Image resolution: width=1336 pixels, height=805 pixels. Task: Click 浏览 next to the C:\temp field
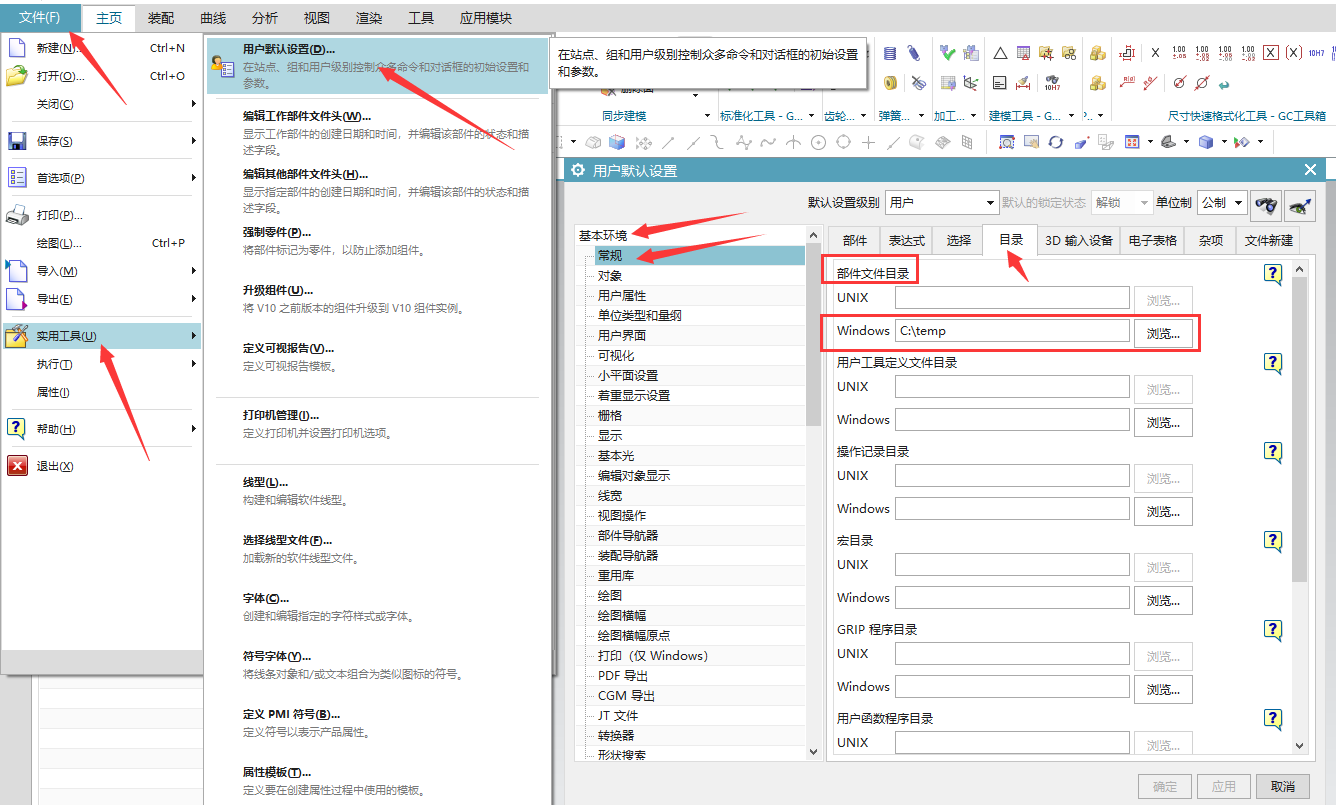1162,334
